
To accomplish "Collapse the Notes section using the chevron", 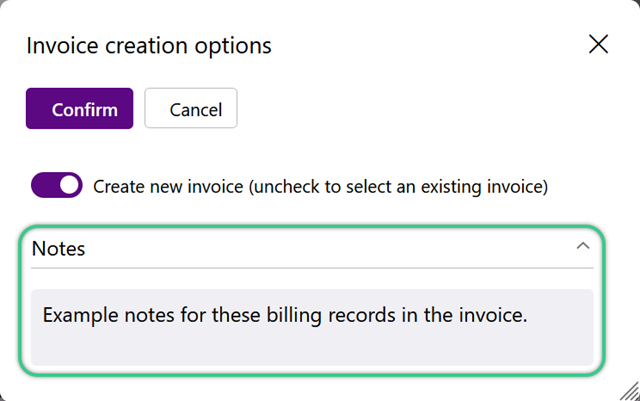I will tap(583, 246).
